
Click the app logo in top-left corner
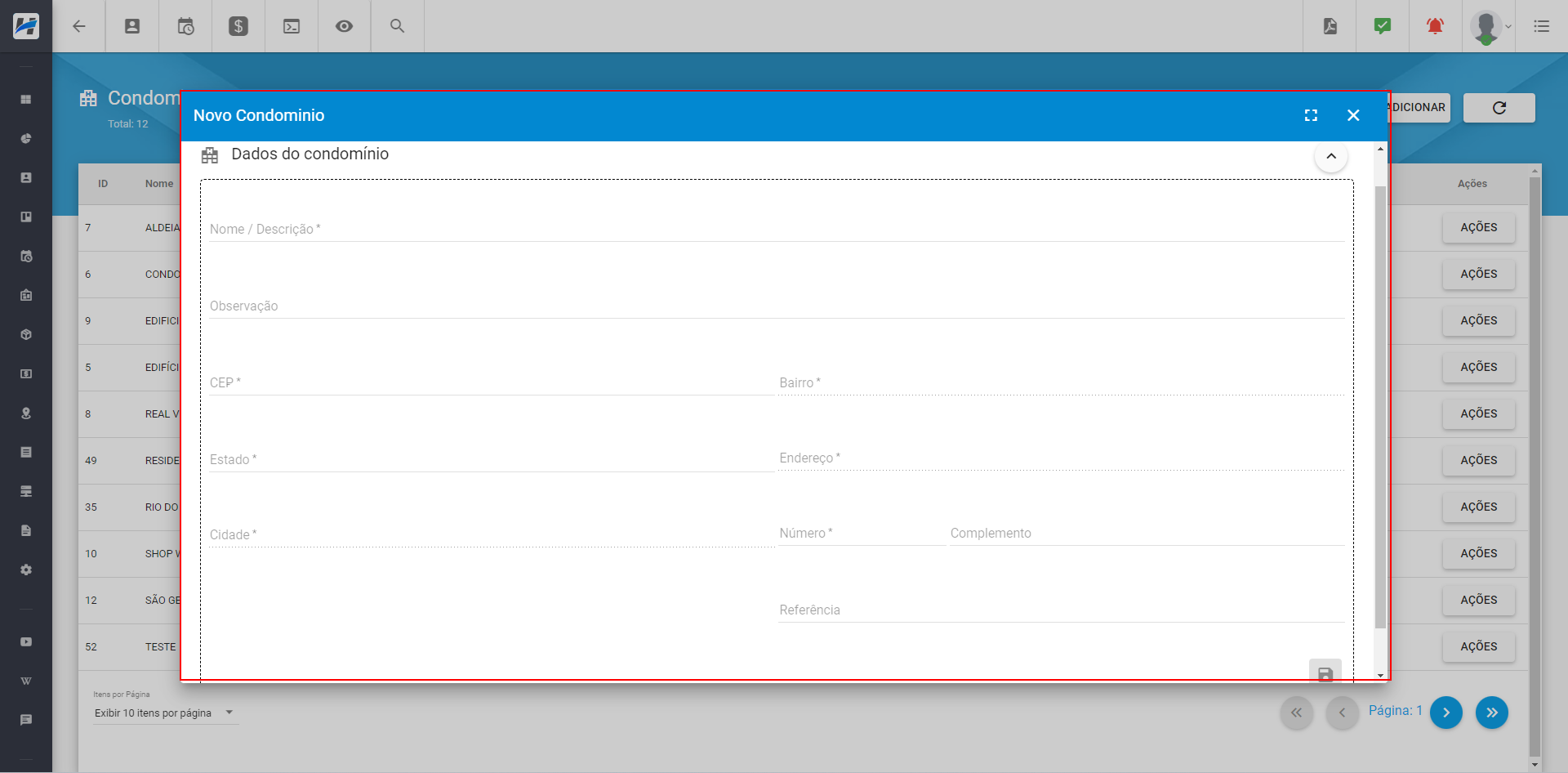click(26, 26)
